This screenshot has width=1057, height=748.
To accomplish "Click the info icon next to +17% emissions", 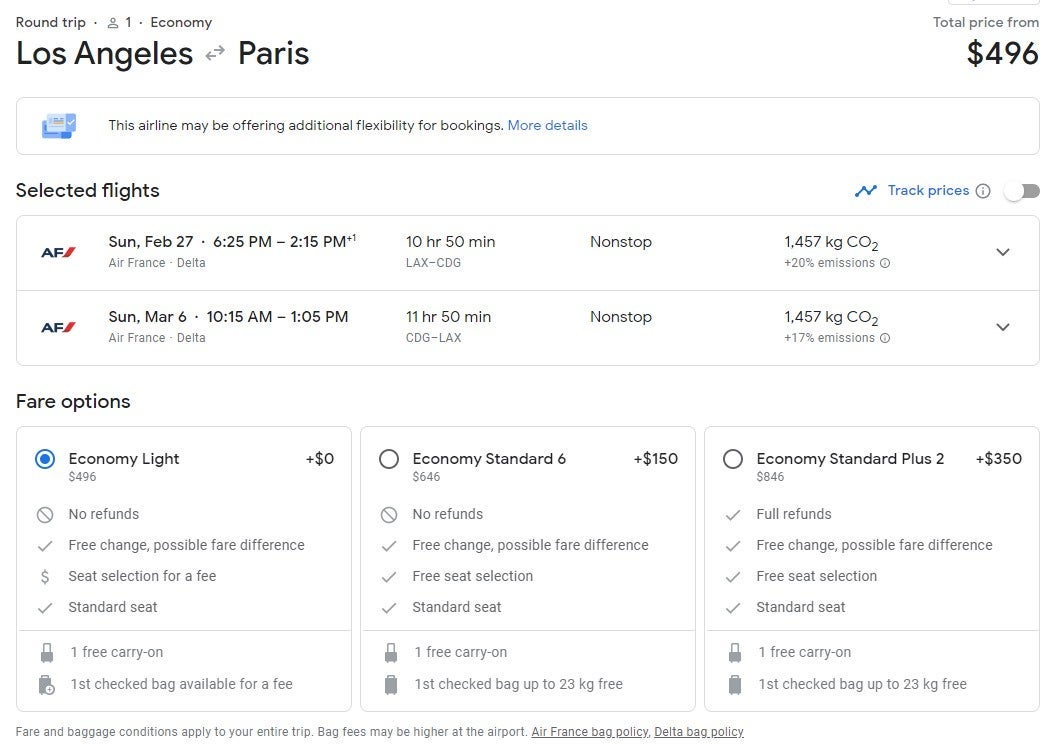I will 885,339.
